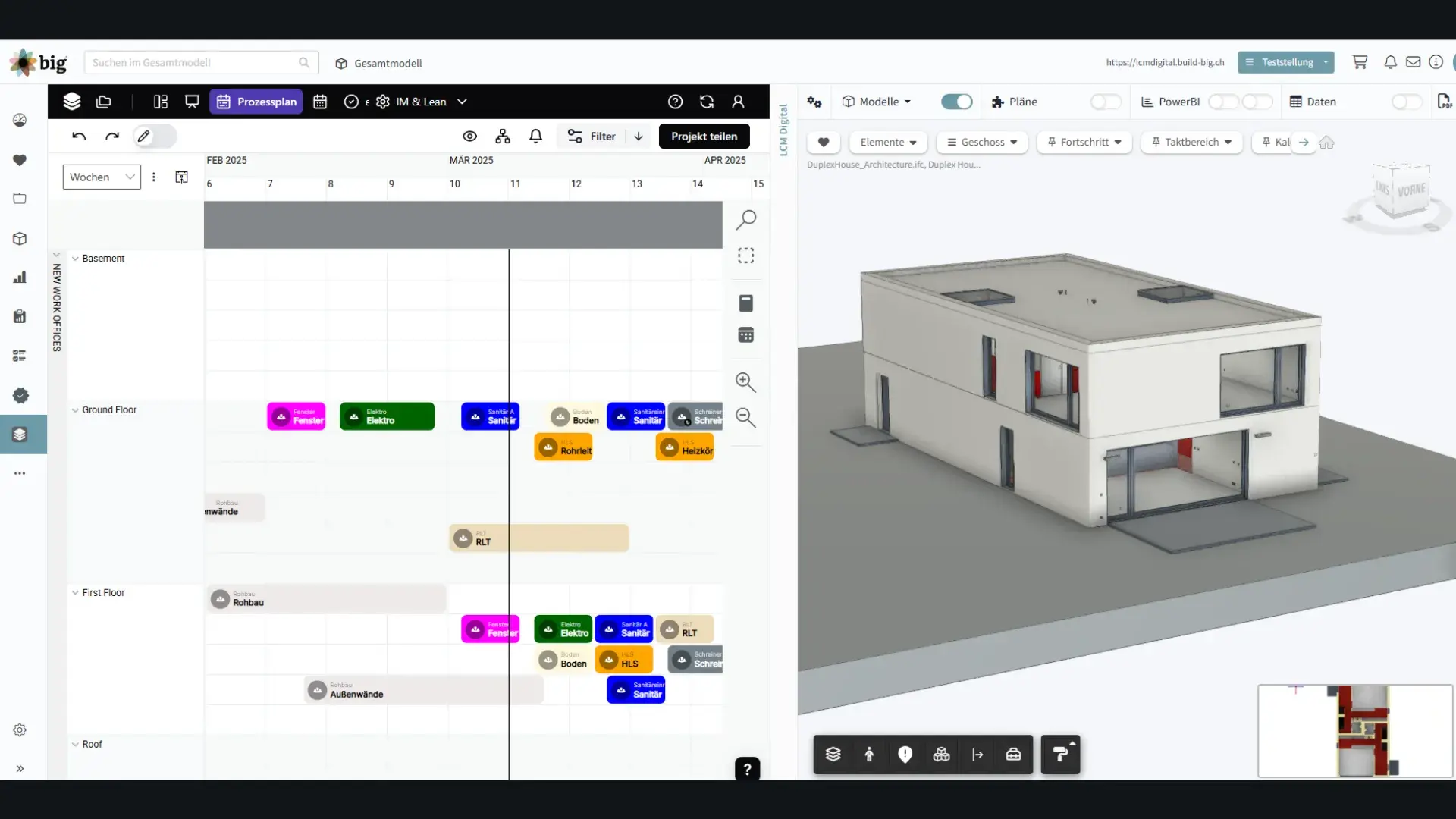The height and width of the screenshot is (819, 1456).
Task: Open the issue pin tool below the model
Action: [x=905, y=755]
